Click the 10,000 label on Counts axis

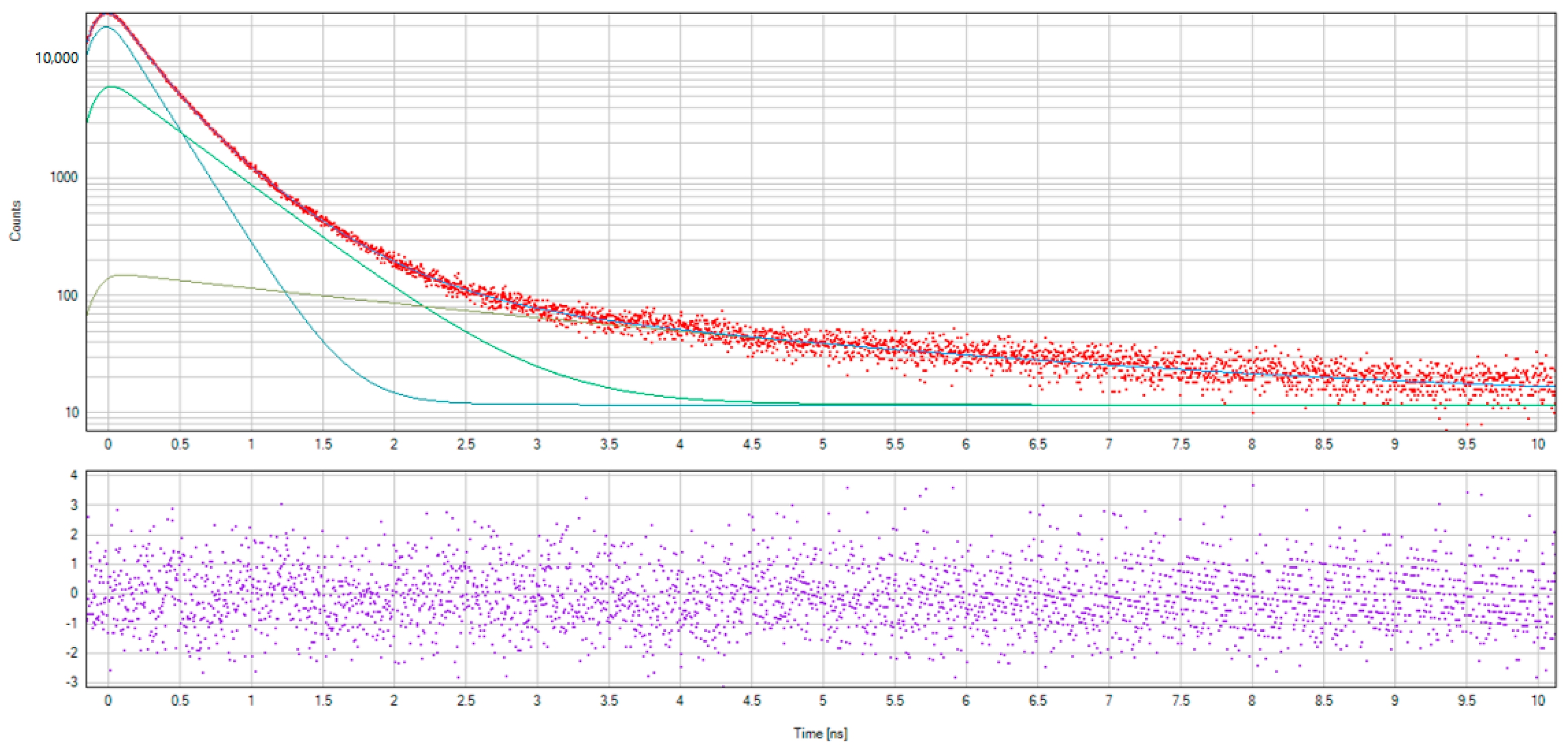pos(56,58)
